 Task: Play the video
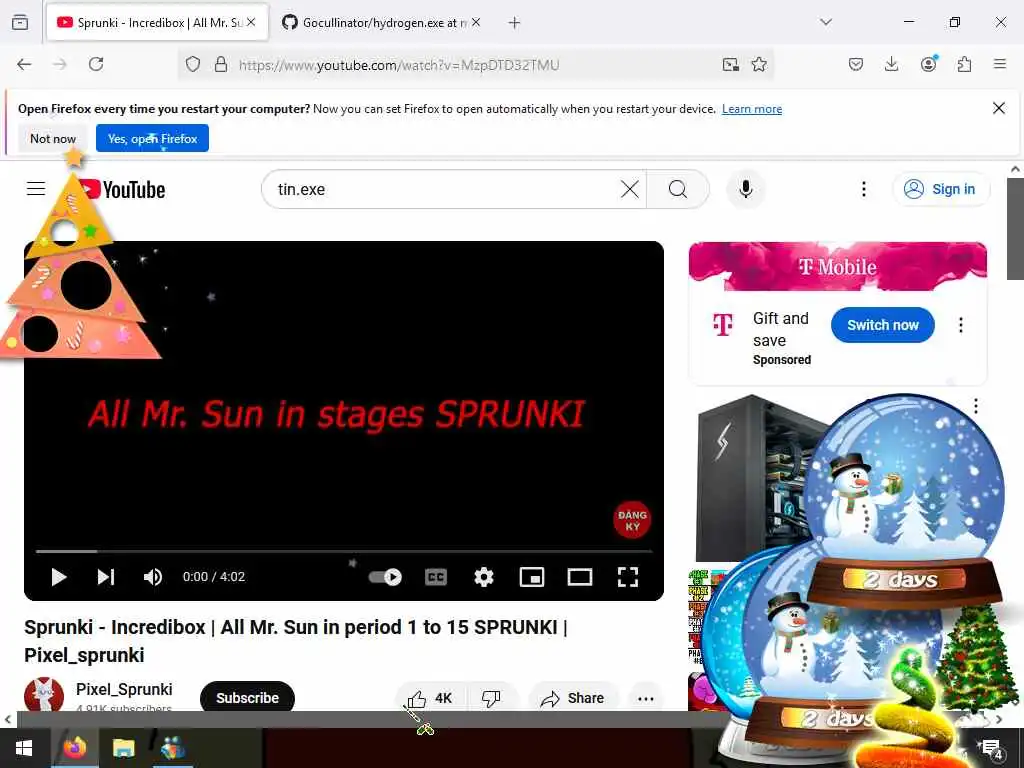[x=59, y=577]
